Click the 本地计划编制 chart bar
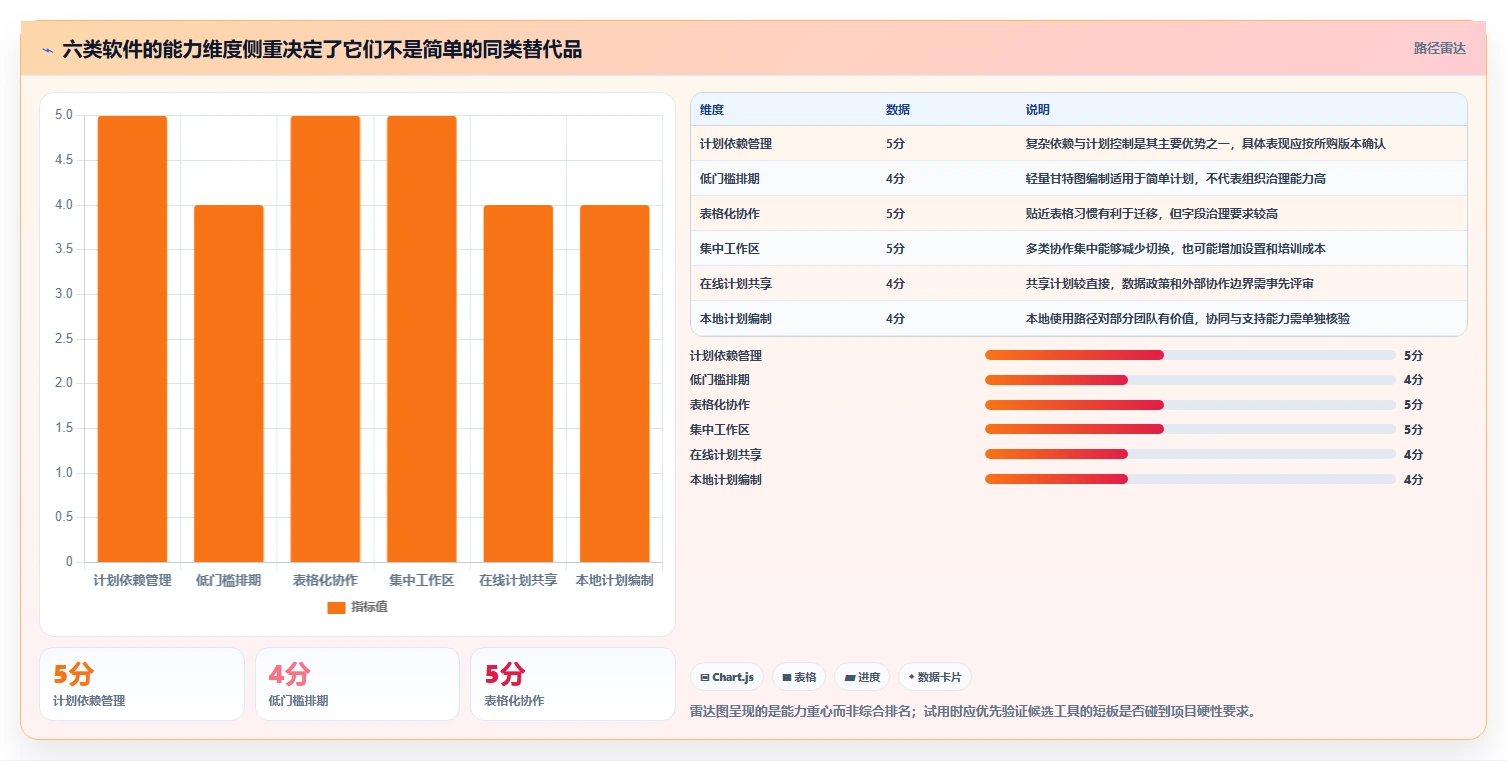This screenshot has width=1507, height=761. coord(615,384)
